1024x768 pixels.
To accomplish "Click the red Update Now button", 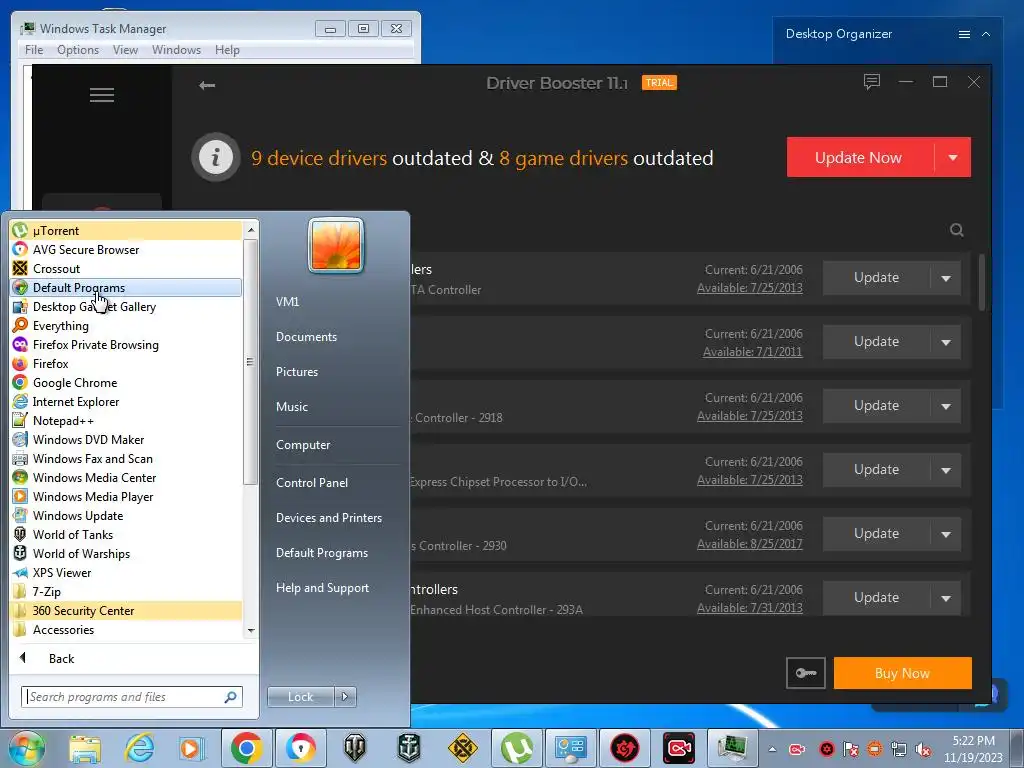I will (x=858, y=157).
